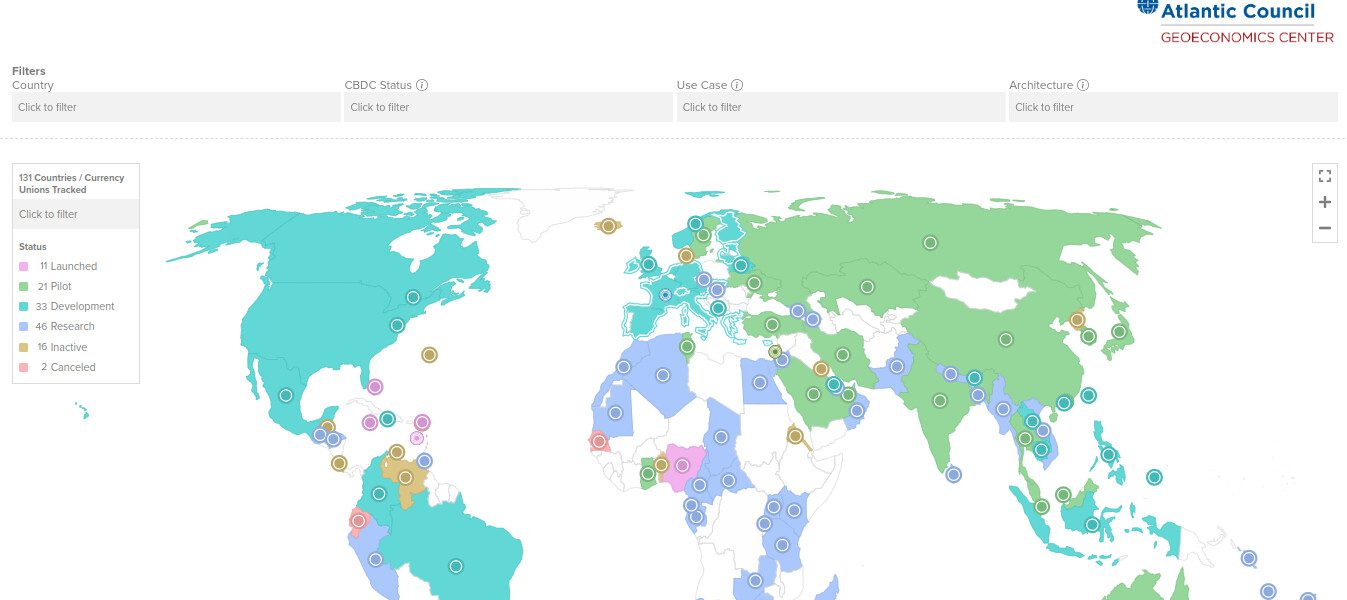Toggle the Canceled status filter

(67, 367)
